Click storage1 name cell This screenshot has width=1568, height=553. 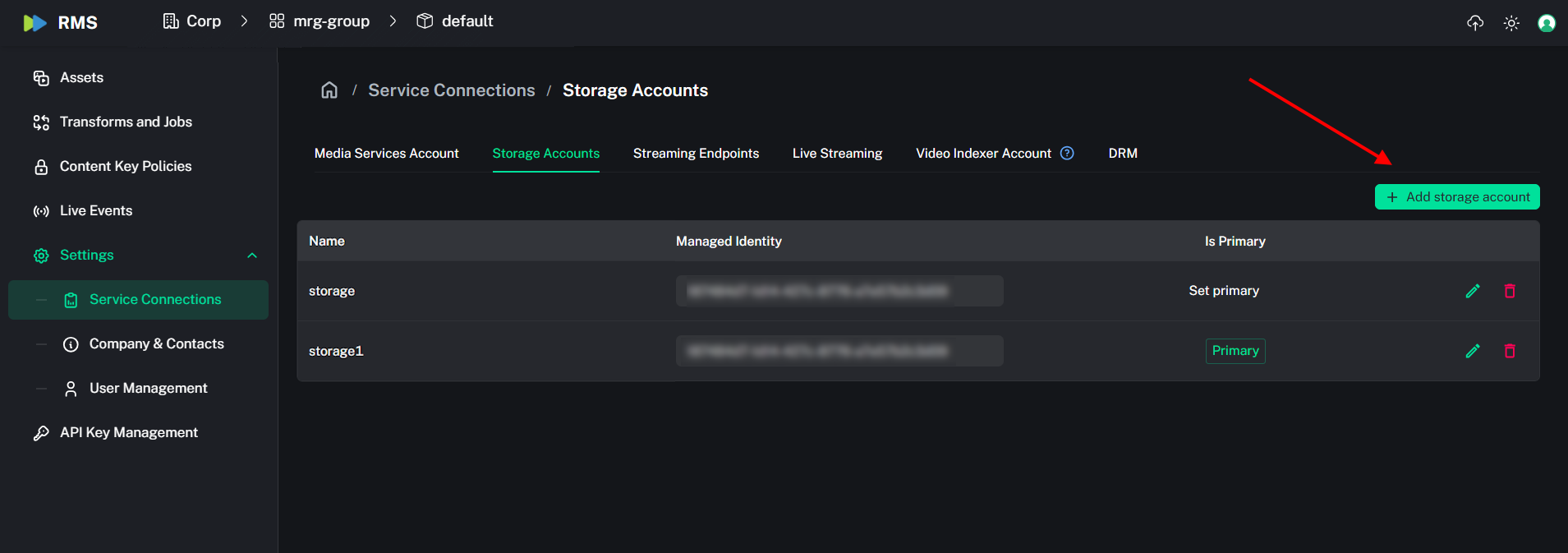(336, 351)
